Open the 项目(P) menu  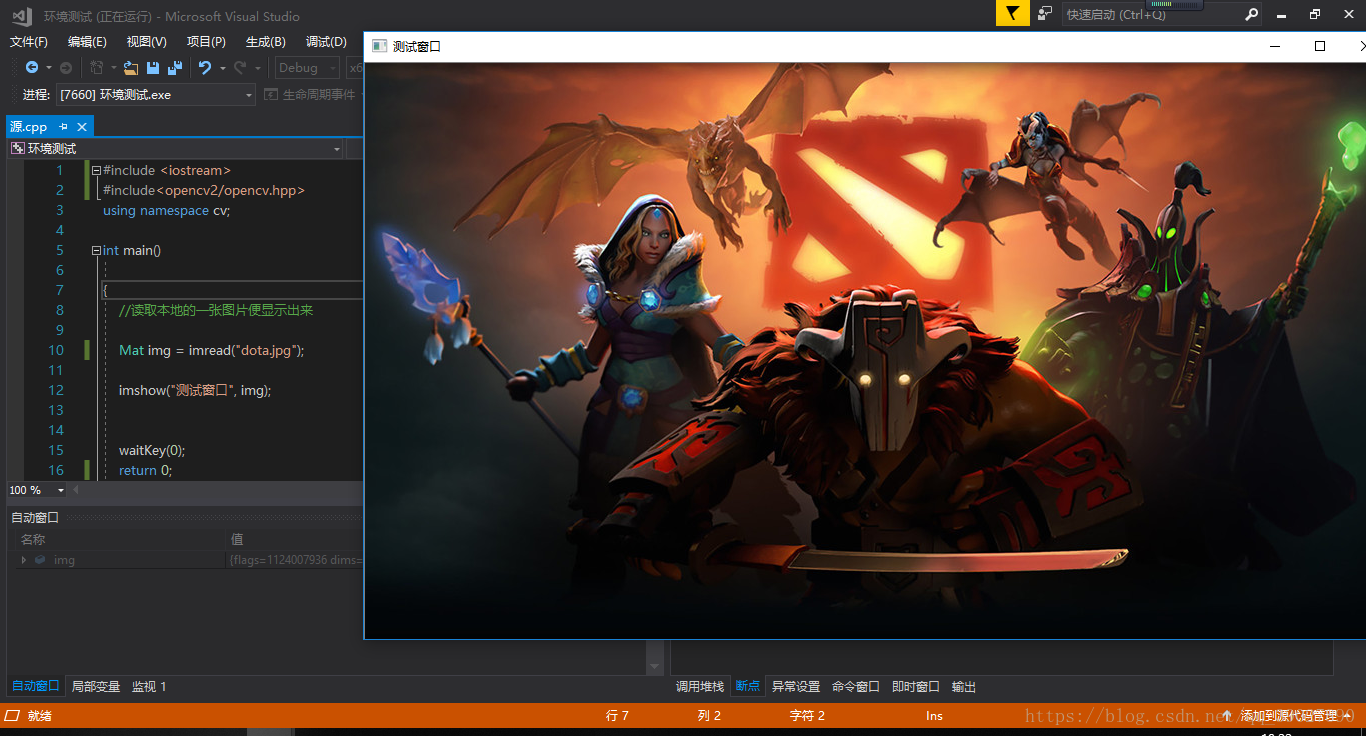[206, 41]
